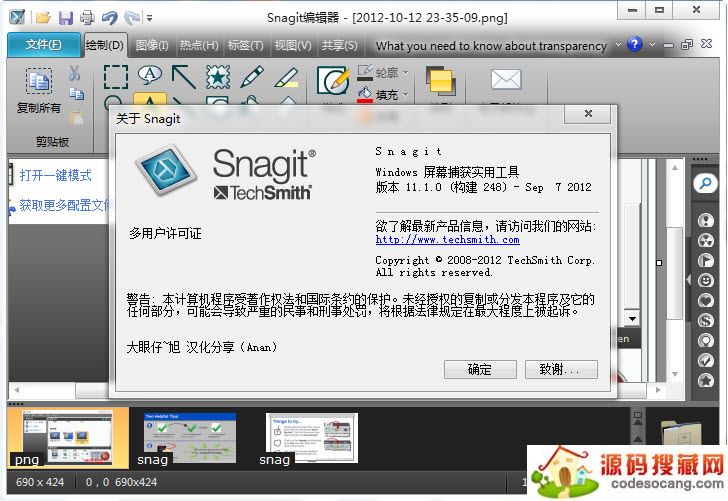Activate the Highlighter tool
Screen dimensions: 728x501
click(x=286, y=76)
